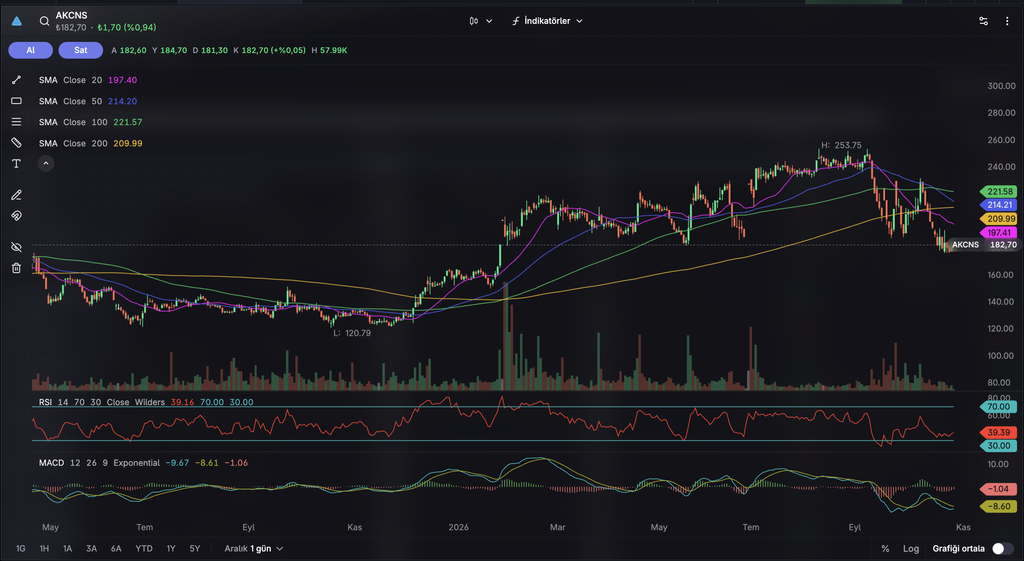
Task: Click the SMA Close 200 legend
Action: click(90, 143)
